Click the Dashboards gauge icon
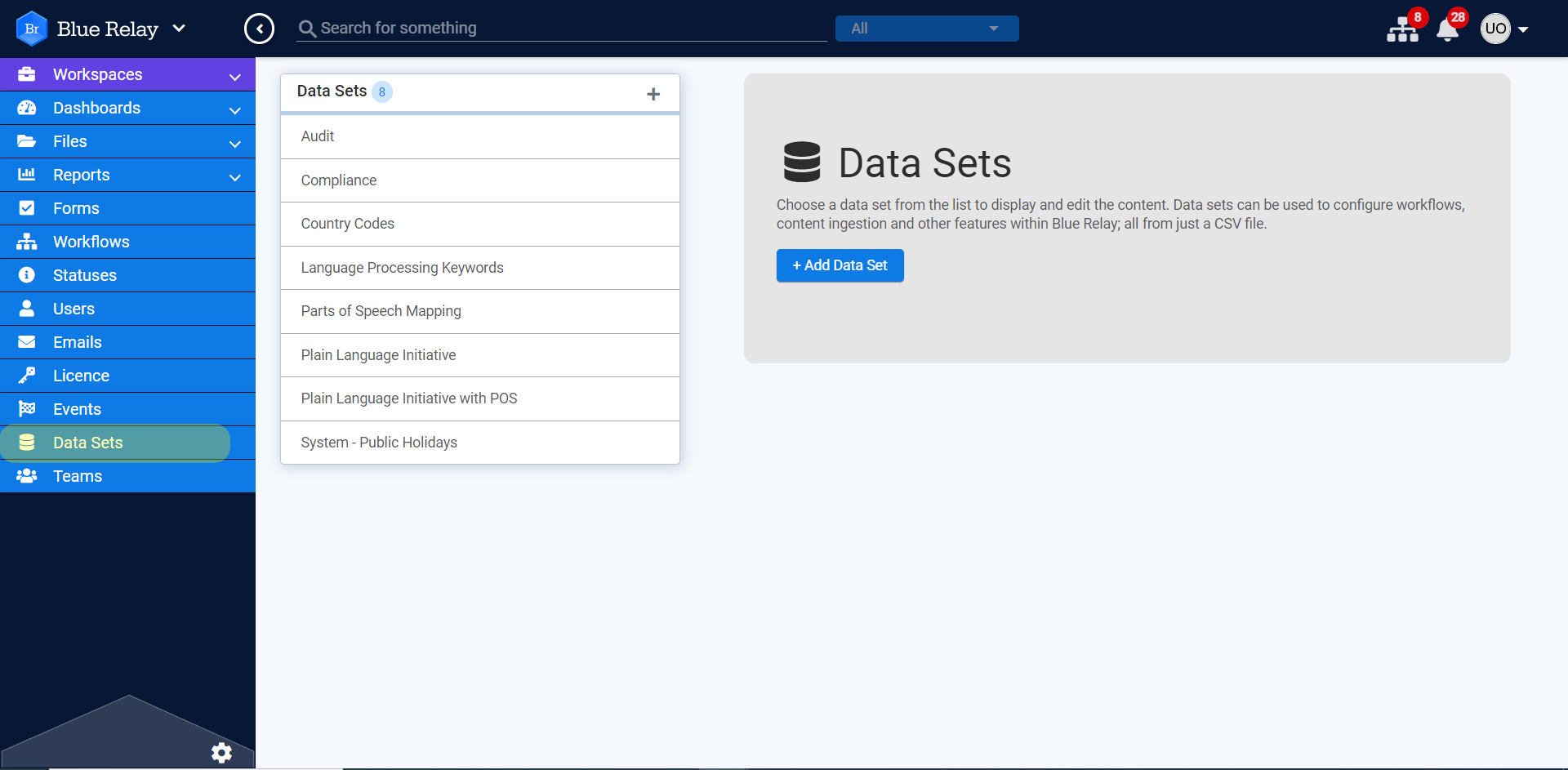The height and width of the screenshot is (770, 1568). pyautogui.click(x=27, y=108)
